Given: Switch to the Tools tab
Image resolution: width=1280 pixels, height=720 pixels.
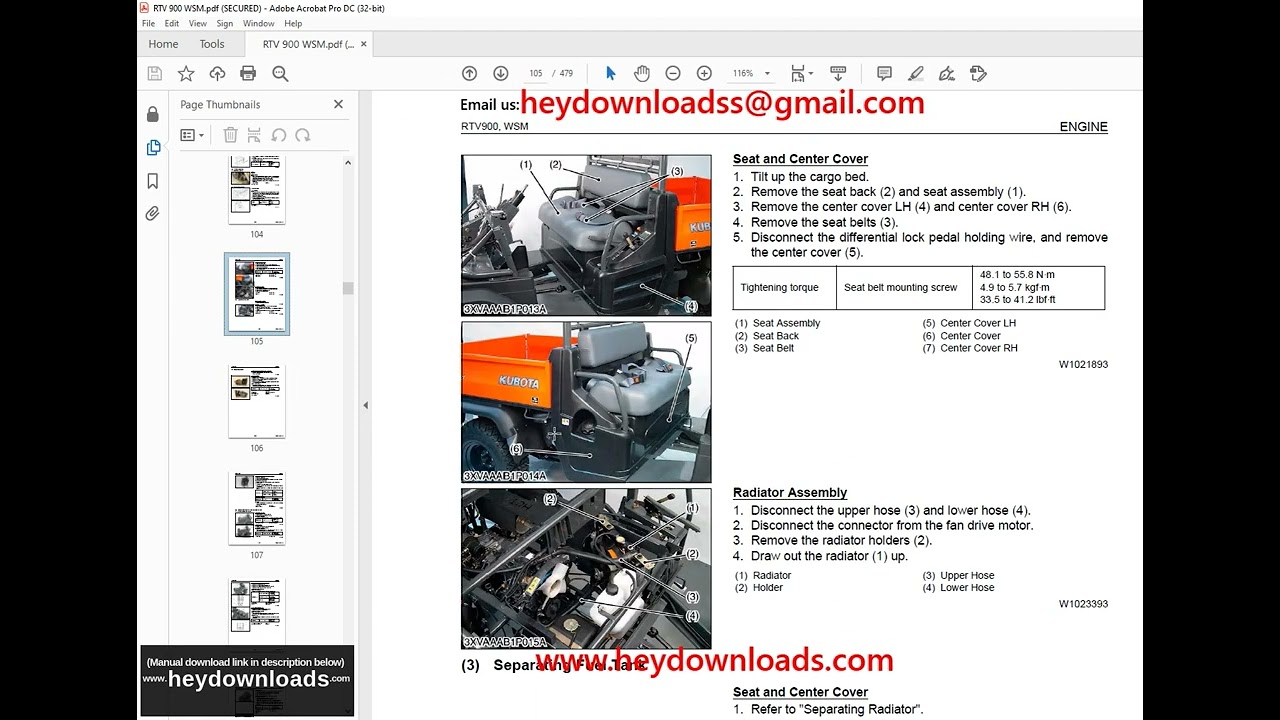Looking at the screenshot, I should [x=212, y=44].
